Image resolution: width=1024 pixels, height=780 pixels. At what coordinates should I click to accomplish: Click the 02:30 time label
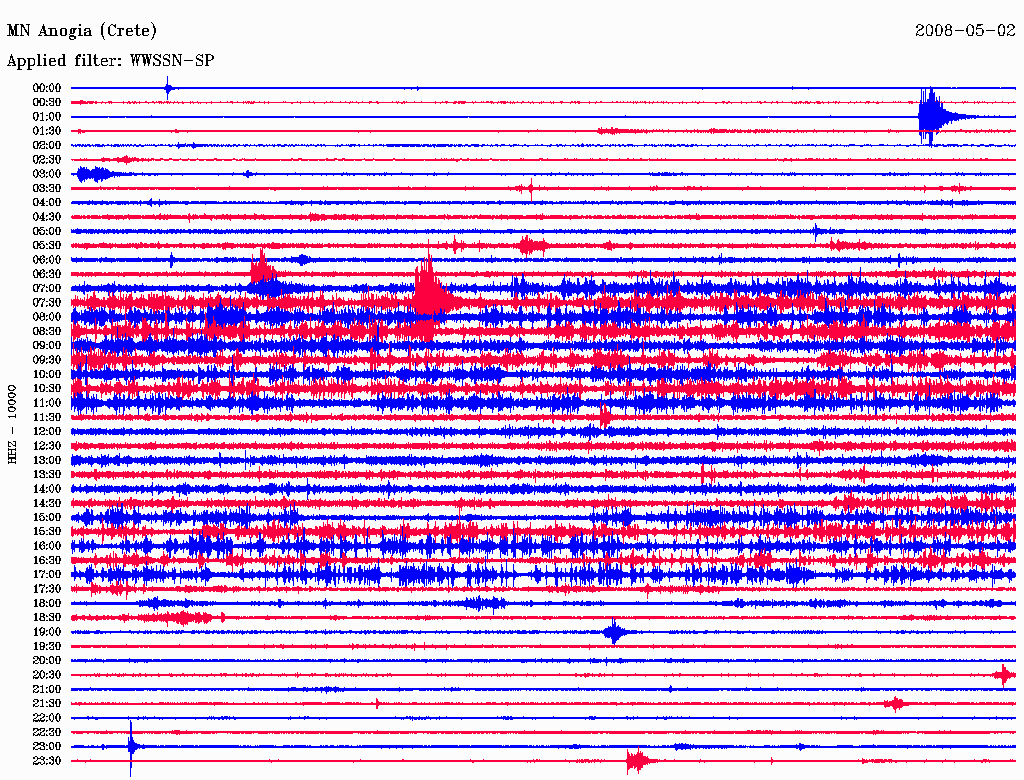tap(47, 159)
